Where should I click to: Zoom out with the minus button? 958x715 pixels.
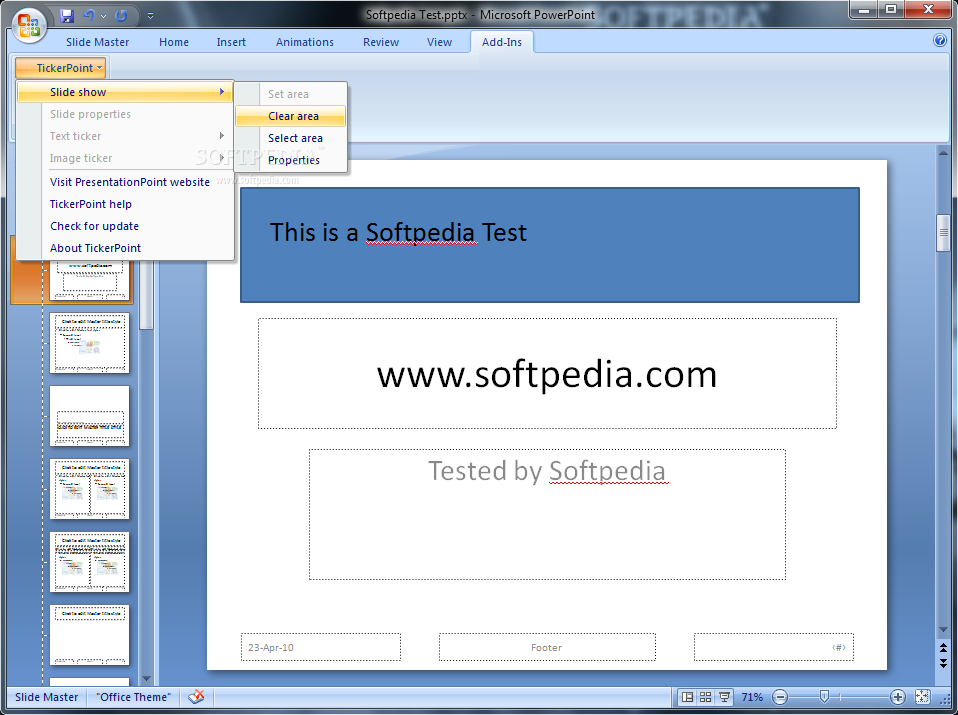pos(780,697)
